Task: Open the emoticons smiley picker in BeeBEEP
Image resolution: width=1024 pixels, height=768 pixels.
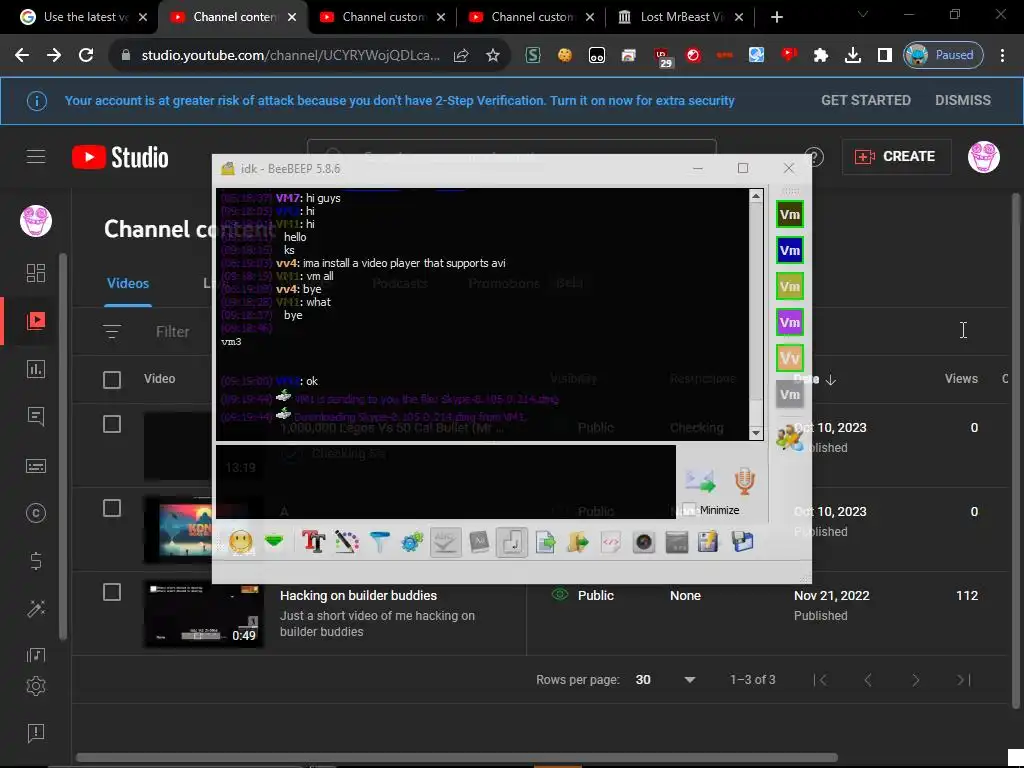Action: [x=240, y=541]
